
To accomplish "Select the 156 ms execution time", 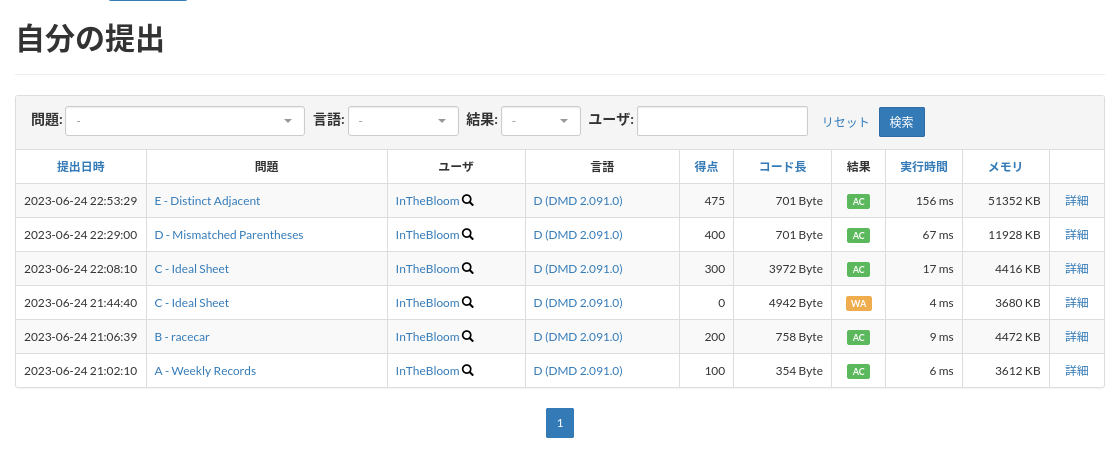I will [x=935, y=201].
